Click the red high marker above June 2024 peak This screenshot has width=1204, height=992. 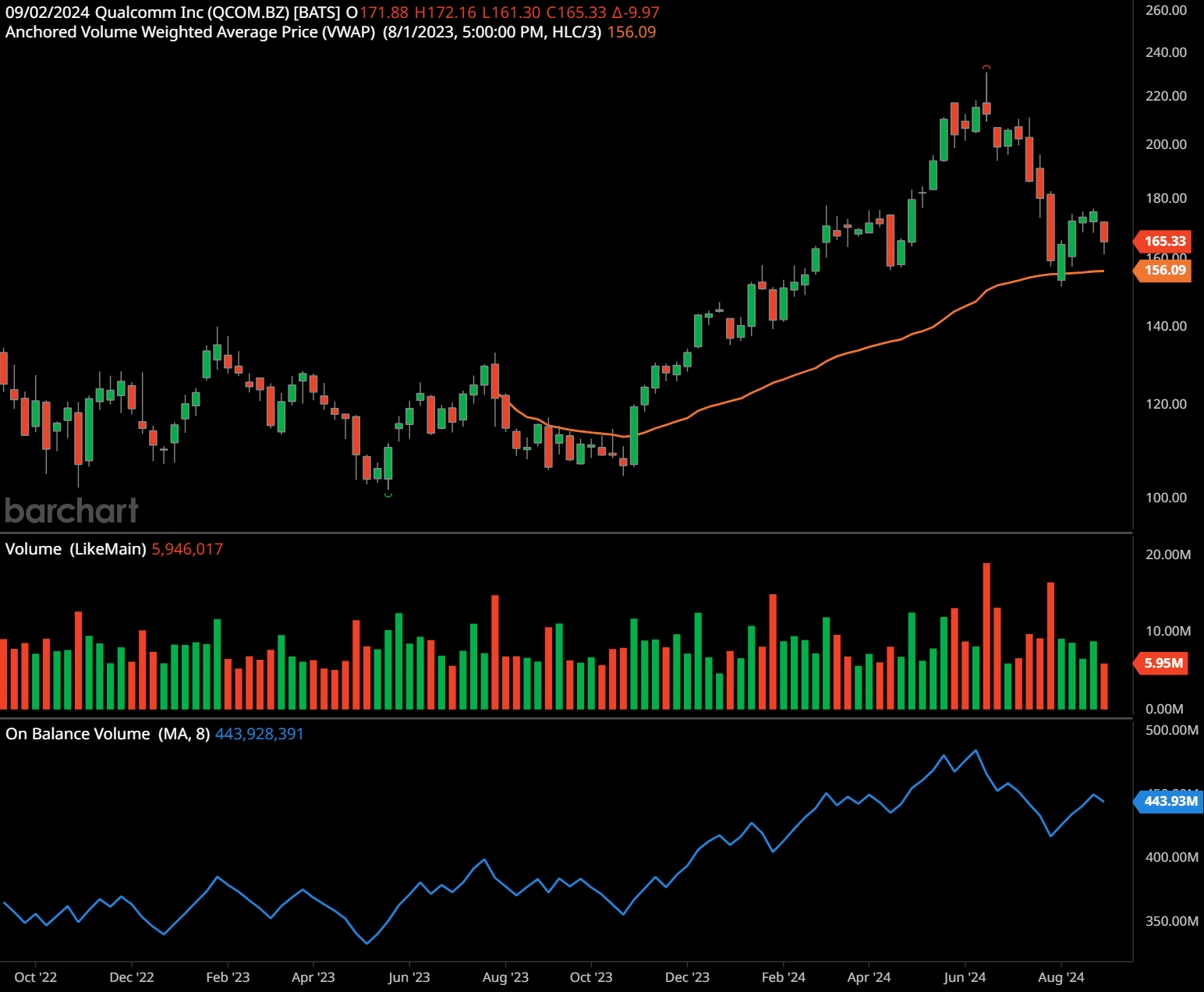tap(986, 67)
